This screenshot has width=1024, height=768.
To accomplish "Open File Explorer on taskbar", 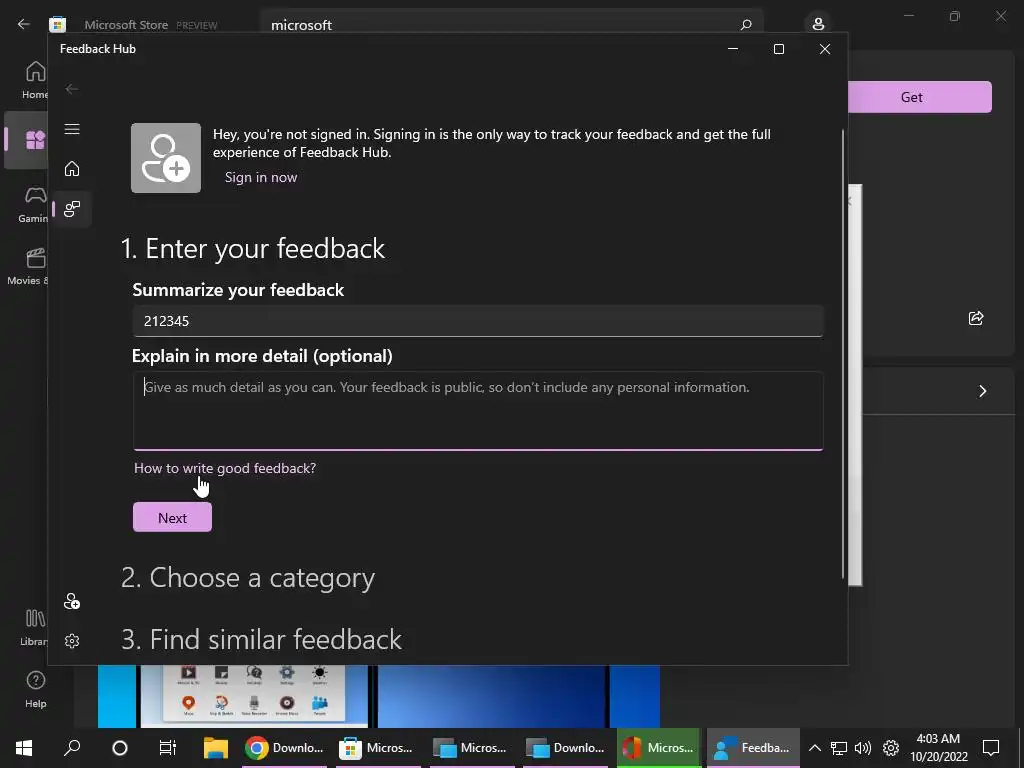I will (216, 748).
